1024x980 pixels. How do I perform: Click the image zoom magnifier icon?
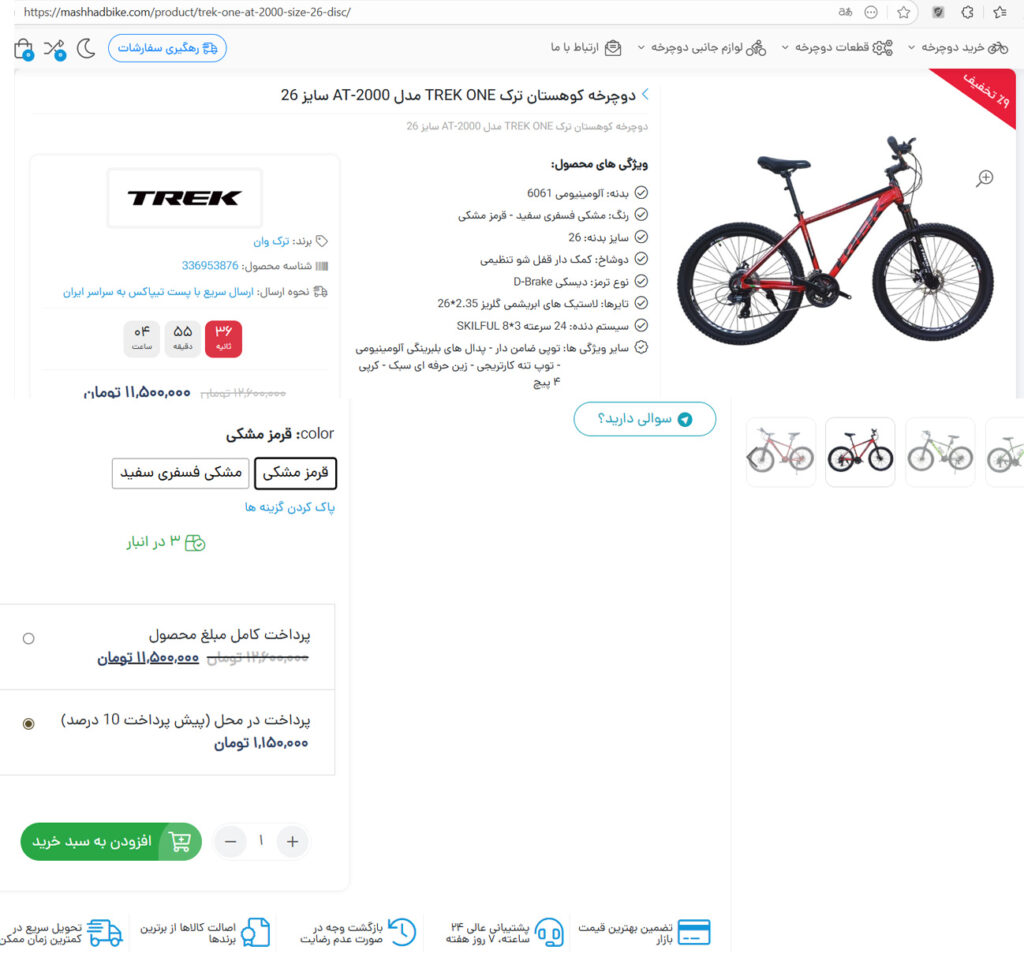(x=985, y=178)
